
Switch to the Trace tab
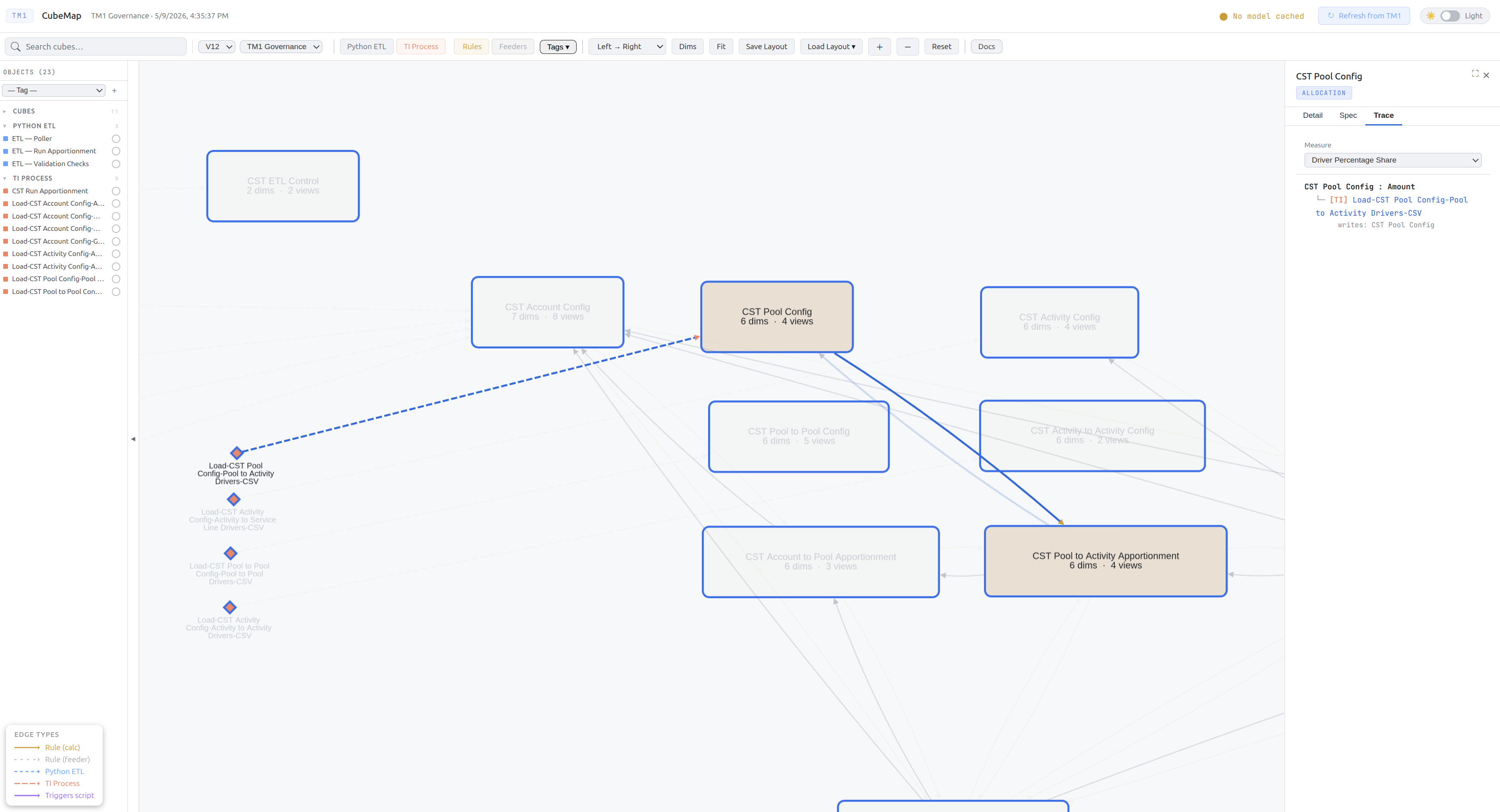tap(1384, 115)
